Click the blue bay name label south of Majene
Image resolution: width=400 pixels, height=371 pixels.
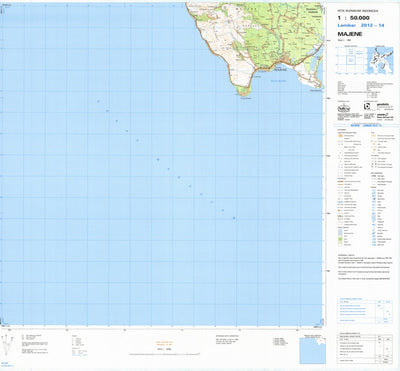(278, 81)
